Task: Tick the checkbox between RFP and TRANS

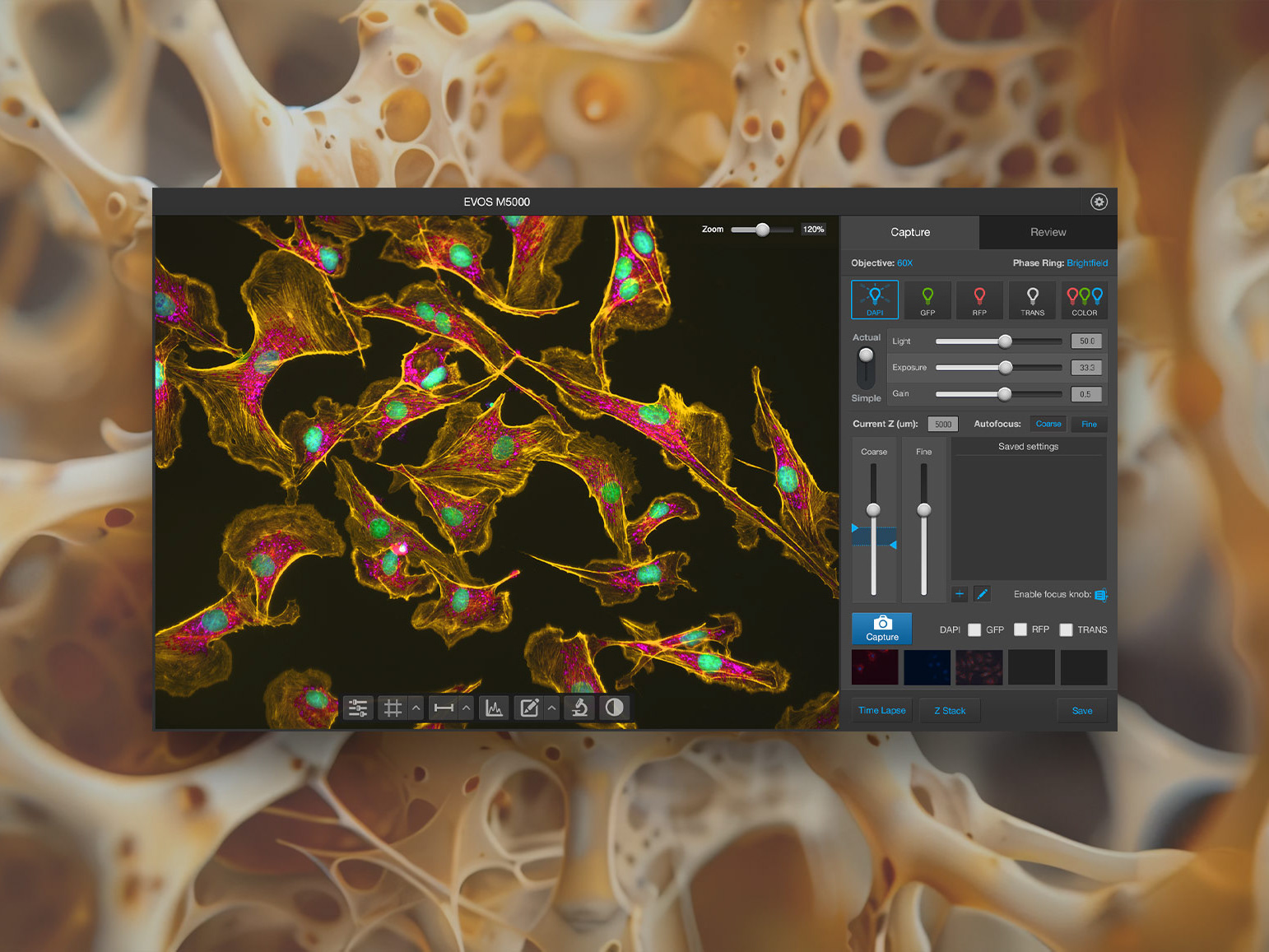Action: click(x=1066, y=630)
